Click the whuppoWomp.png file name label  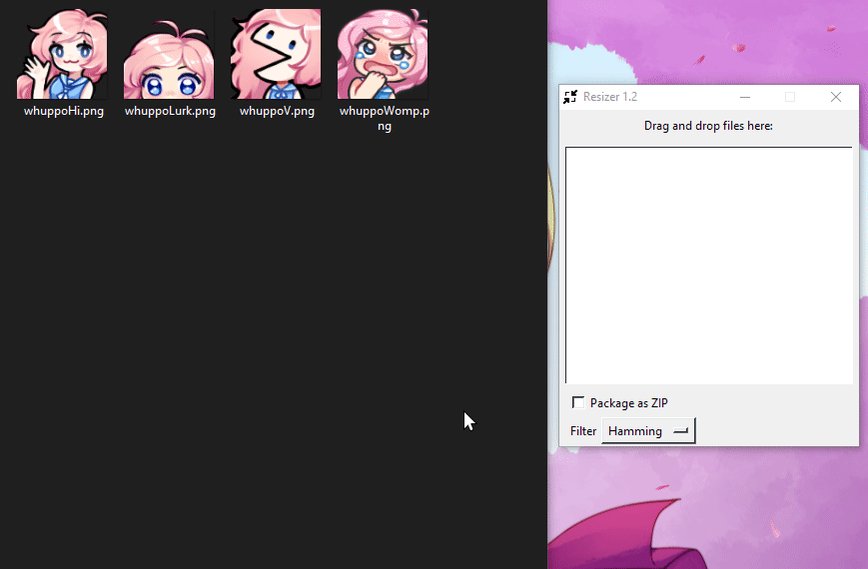[x=384, y=118]
